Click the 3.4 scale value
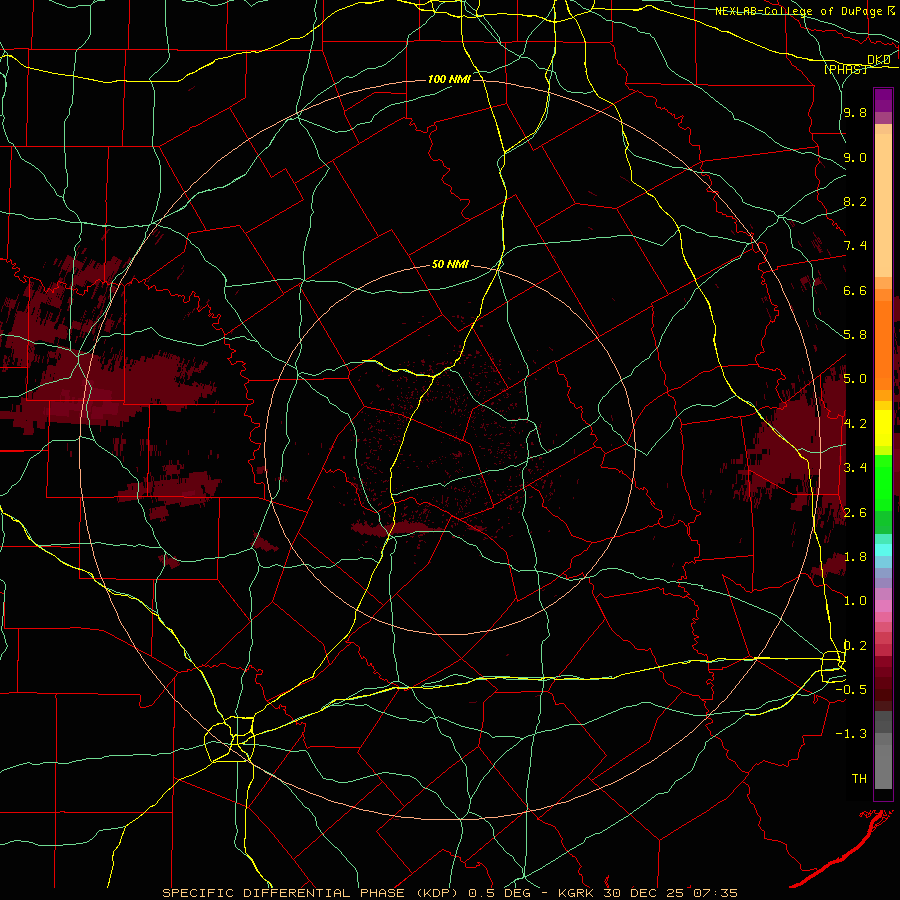This screenshot has height=900, width=900. pos(855,468)
